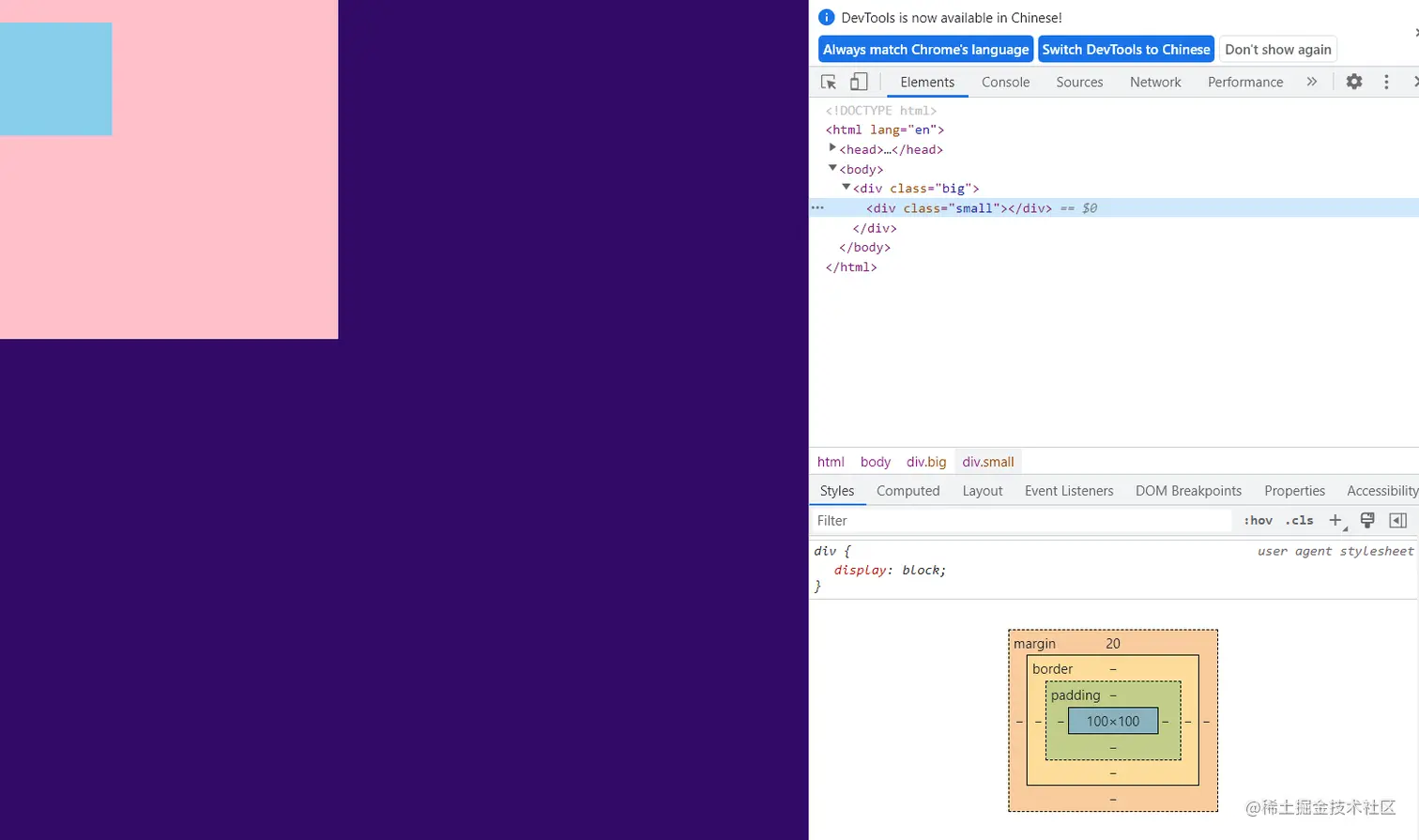
Task: Select div.big in the breadcrumb bar
Action: 926,462
